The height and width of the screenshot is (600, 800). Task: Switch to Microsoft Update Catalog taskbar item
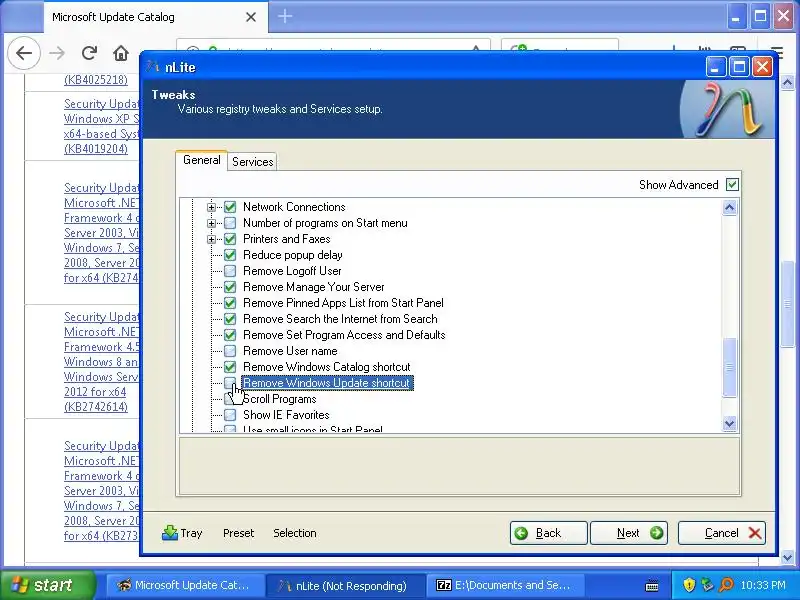(x=184, y=585)
